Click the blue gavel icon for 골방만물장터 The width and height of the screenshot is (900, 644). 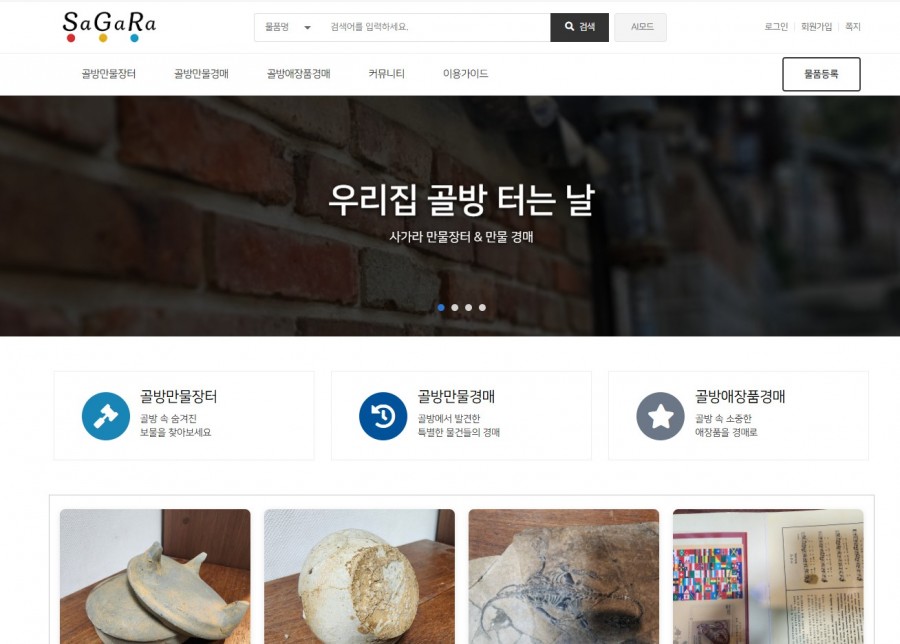[x=106, y=416]
